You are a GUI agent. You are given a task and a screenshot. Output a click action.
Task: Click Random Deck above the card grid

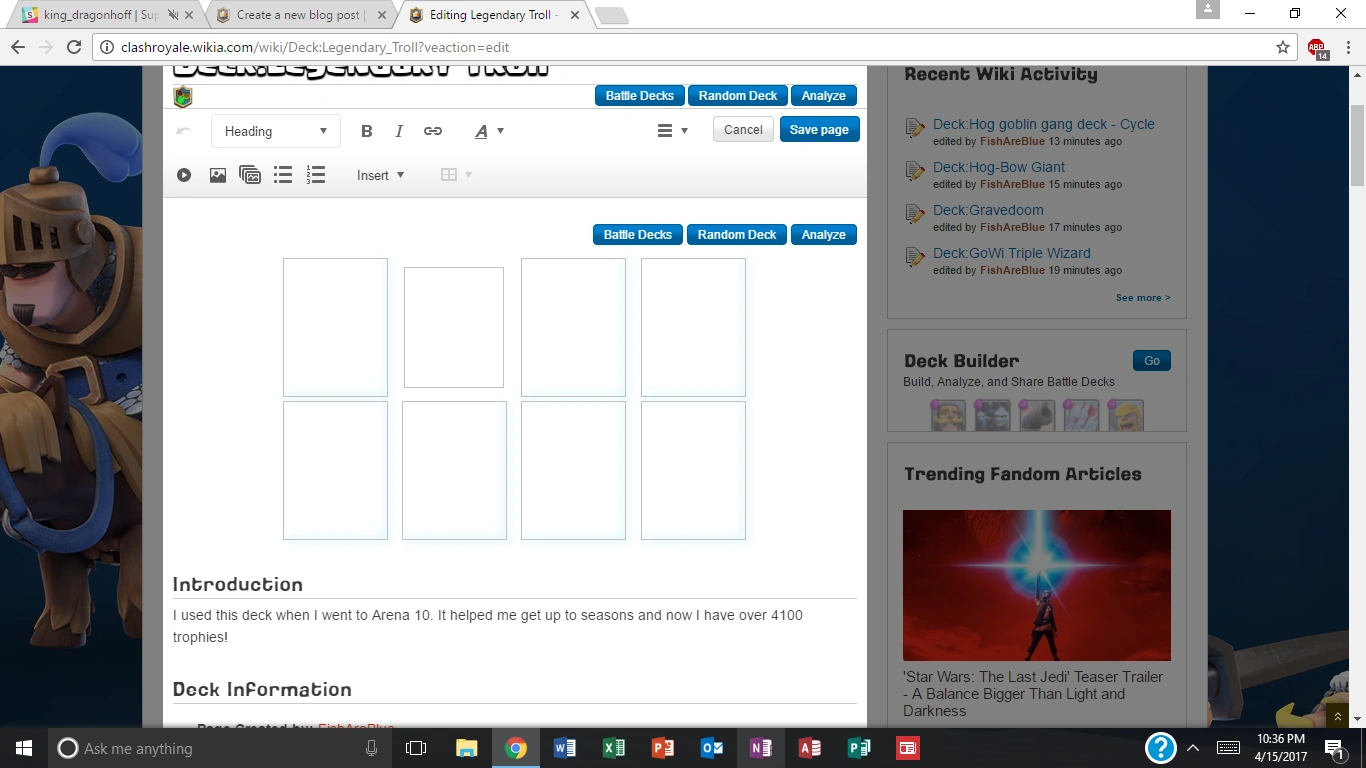pyautogui.click(x=737, y=235)
